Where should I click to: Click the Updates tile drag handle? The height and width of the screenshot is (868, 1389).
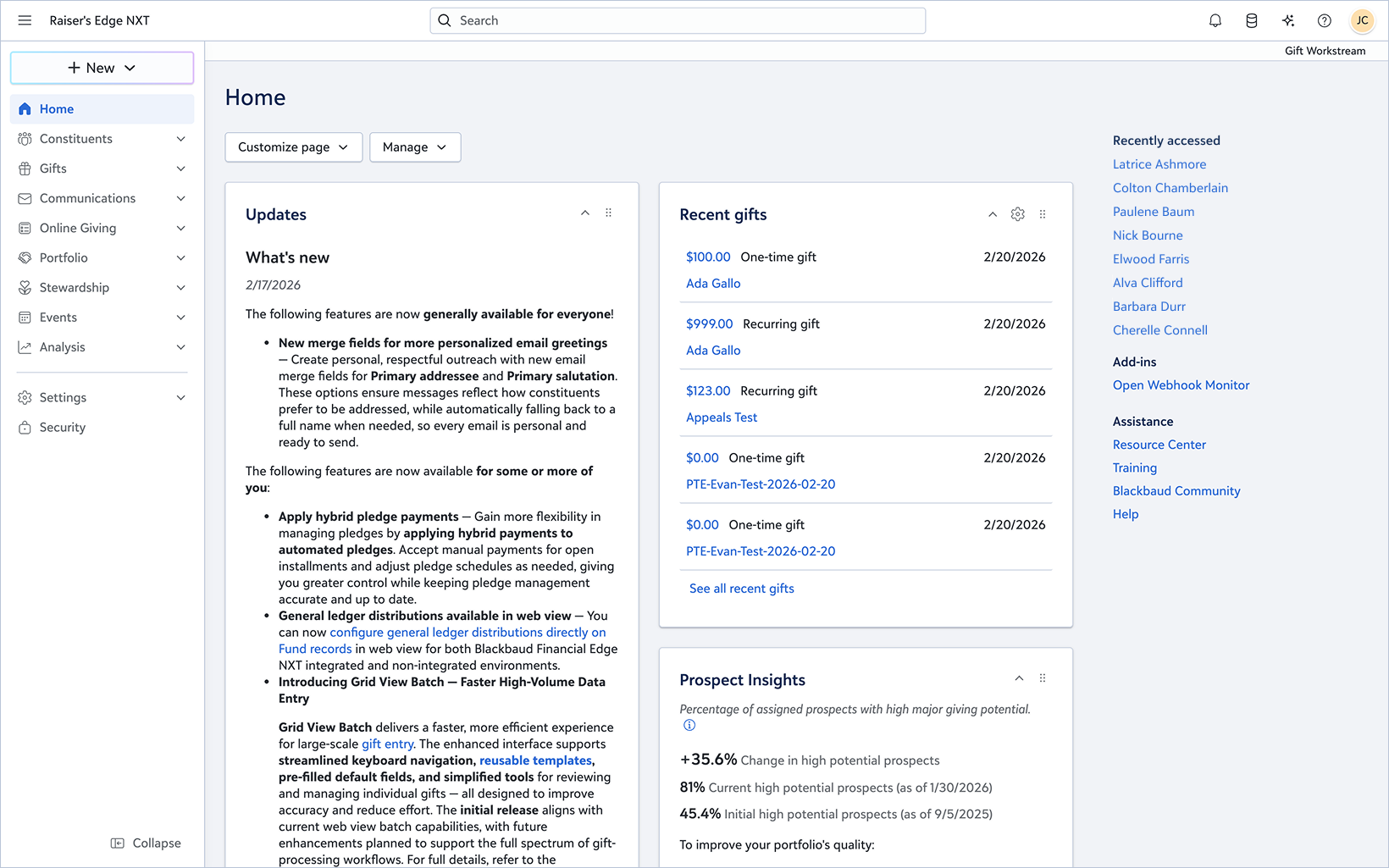608,213
